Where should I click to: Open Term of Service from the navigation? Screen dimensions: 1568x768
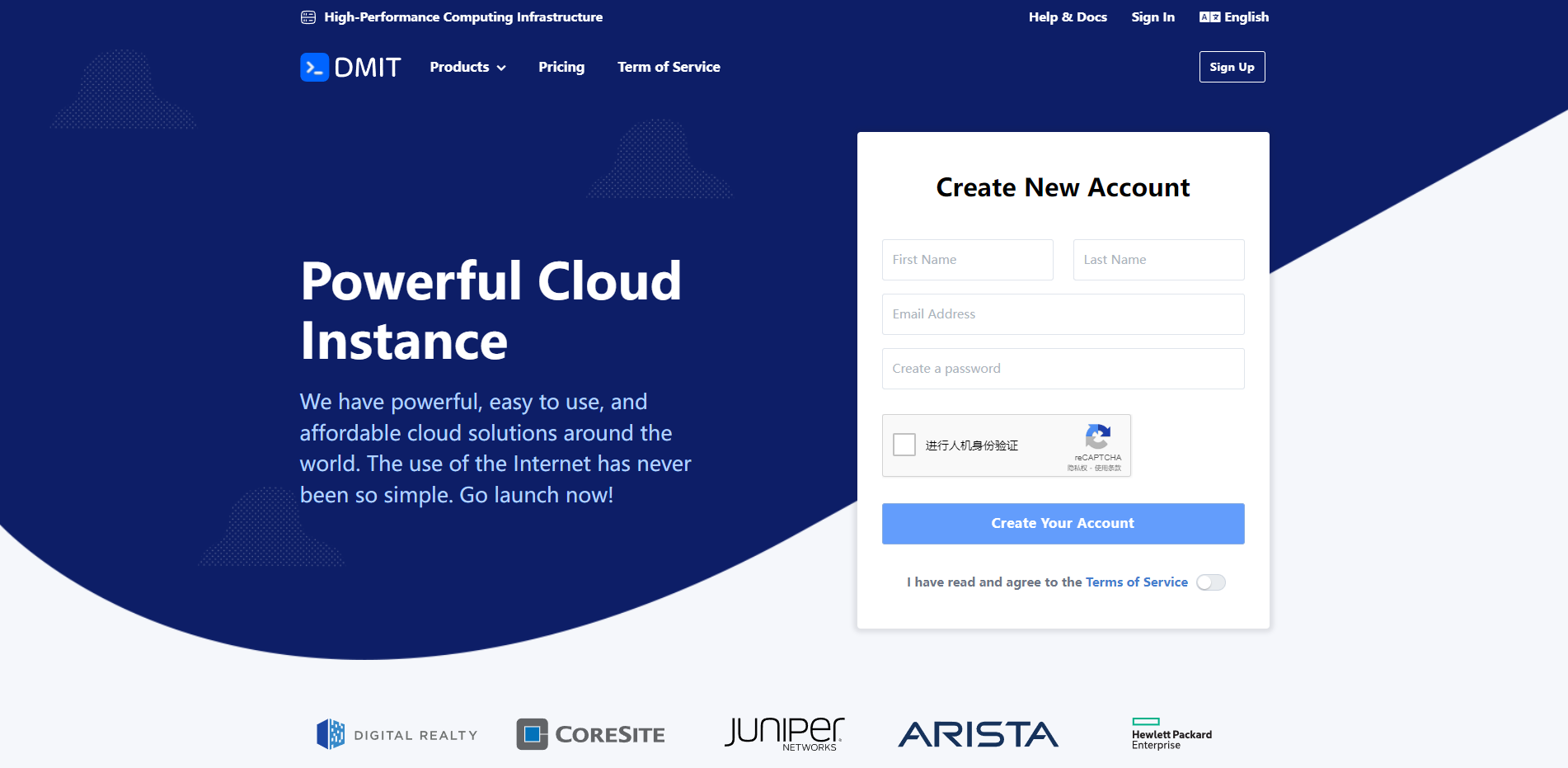click(669, 67)
